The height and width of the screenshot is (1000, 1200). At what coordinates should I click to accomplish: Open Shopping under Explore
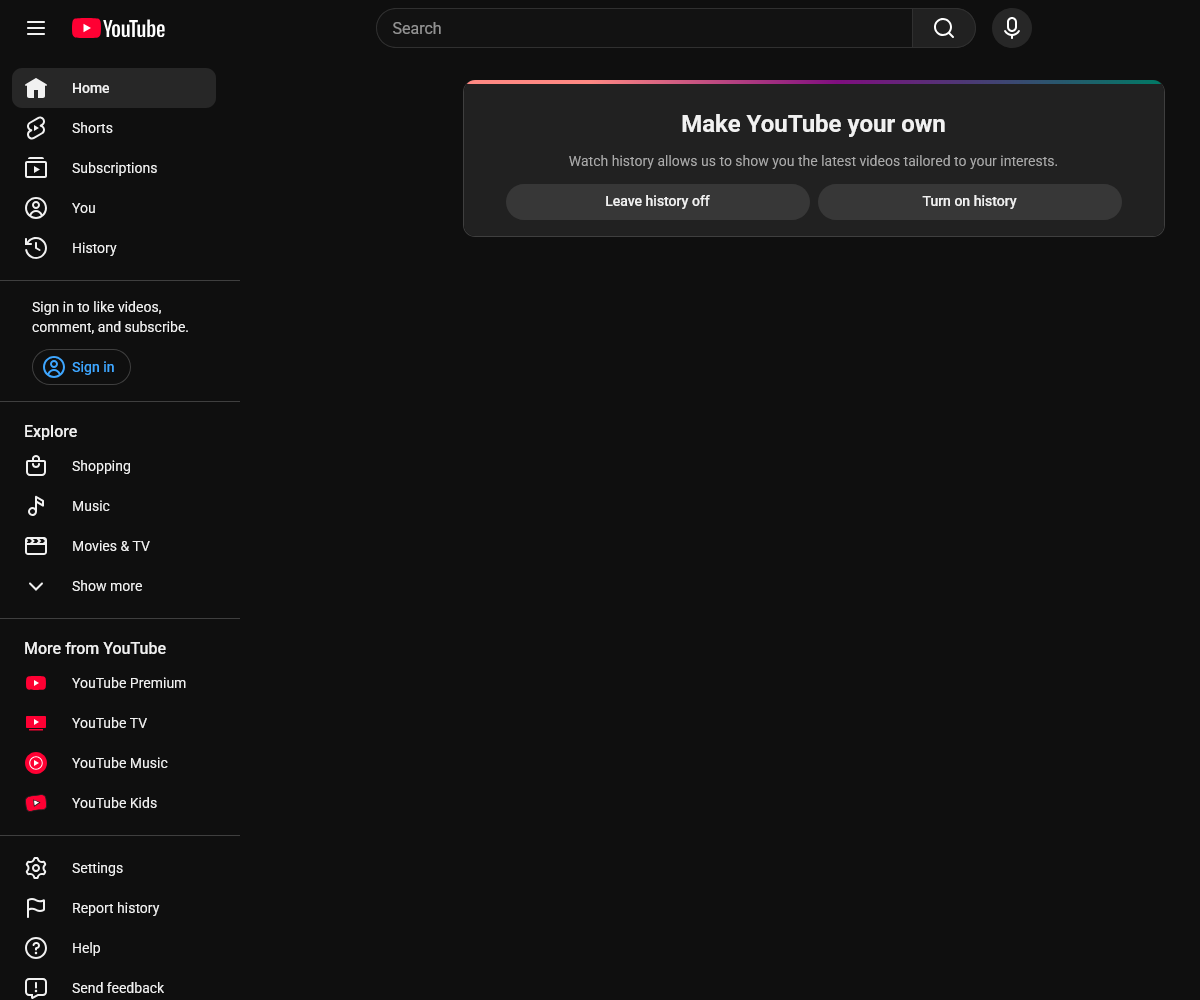[101, 466]
